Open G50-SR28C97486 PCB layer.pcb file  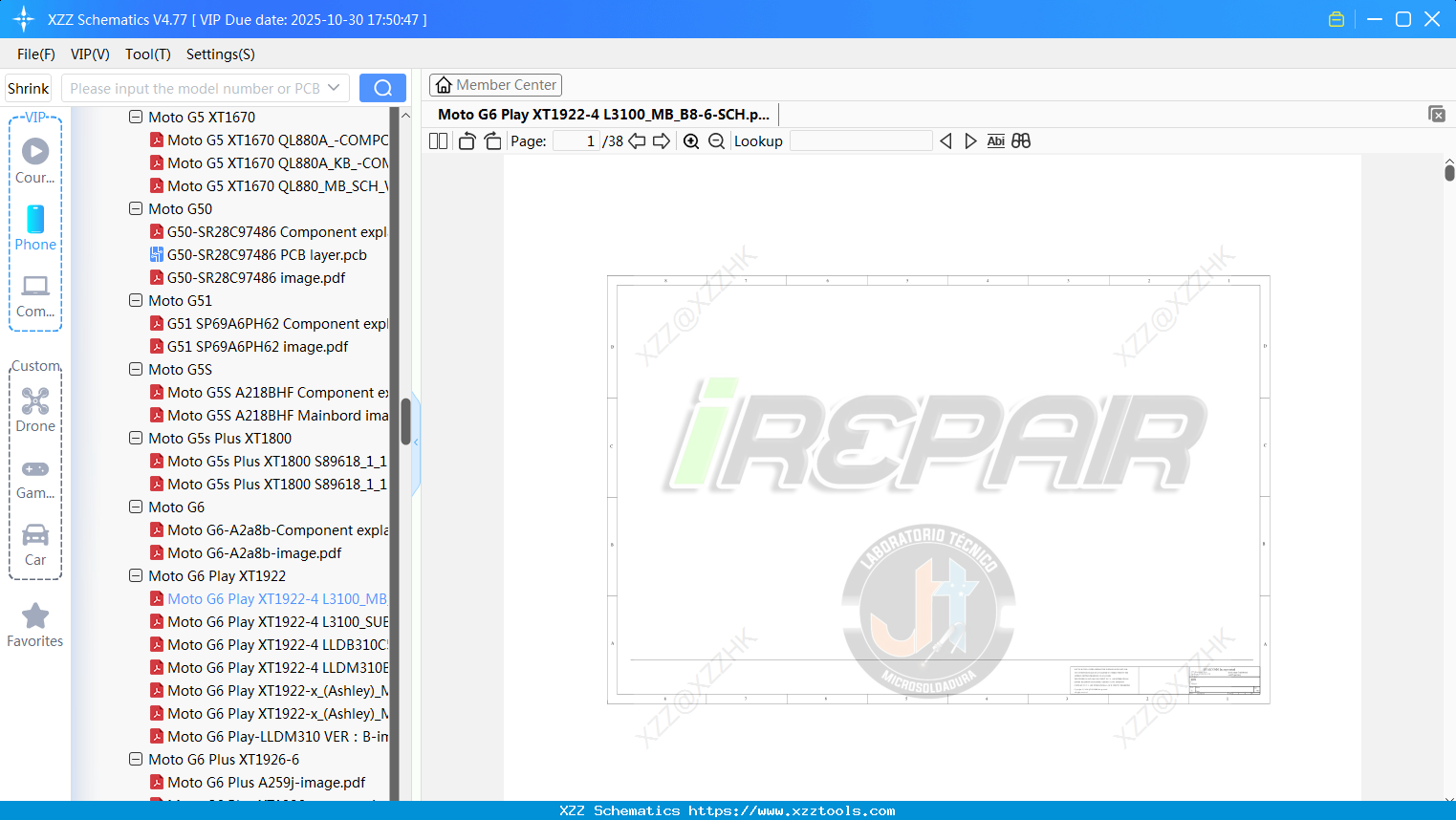(267, 255)
